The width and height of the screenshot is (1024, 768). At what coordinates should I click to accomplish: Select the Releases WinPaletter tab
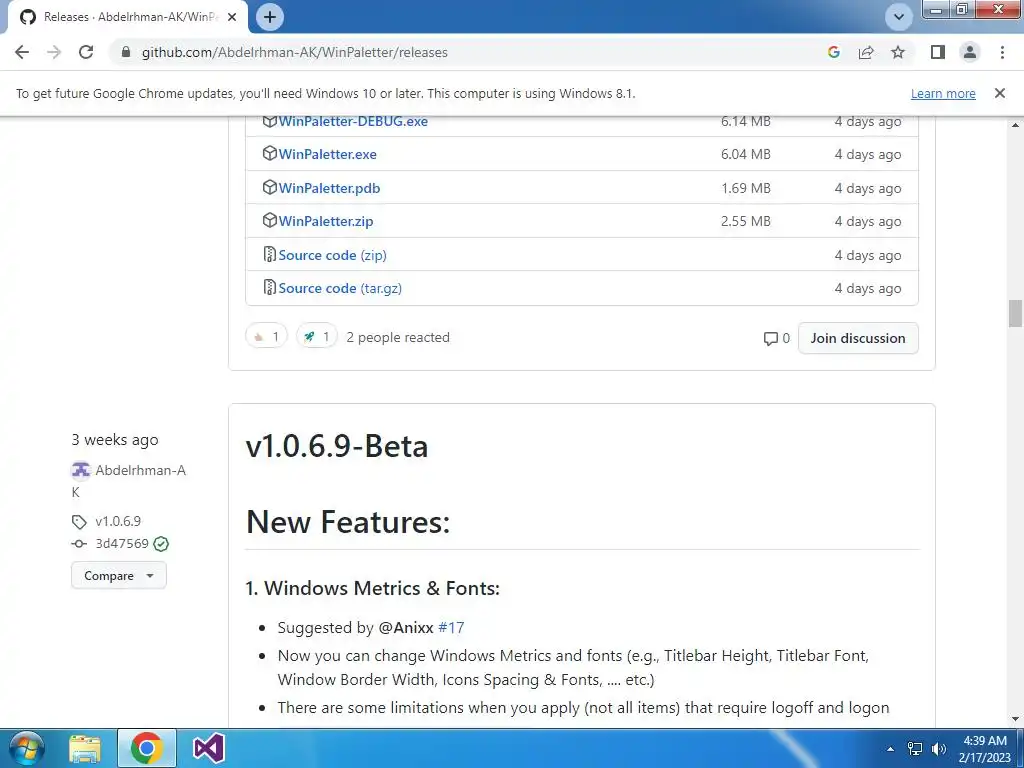click(127, 17)
